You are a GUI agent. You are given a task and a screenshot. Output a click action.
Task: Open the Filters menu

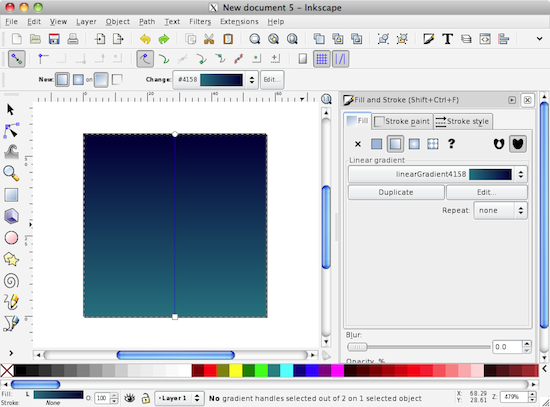(x=200, y=22)
